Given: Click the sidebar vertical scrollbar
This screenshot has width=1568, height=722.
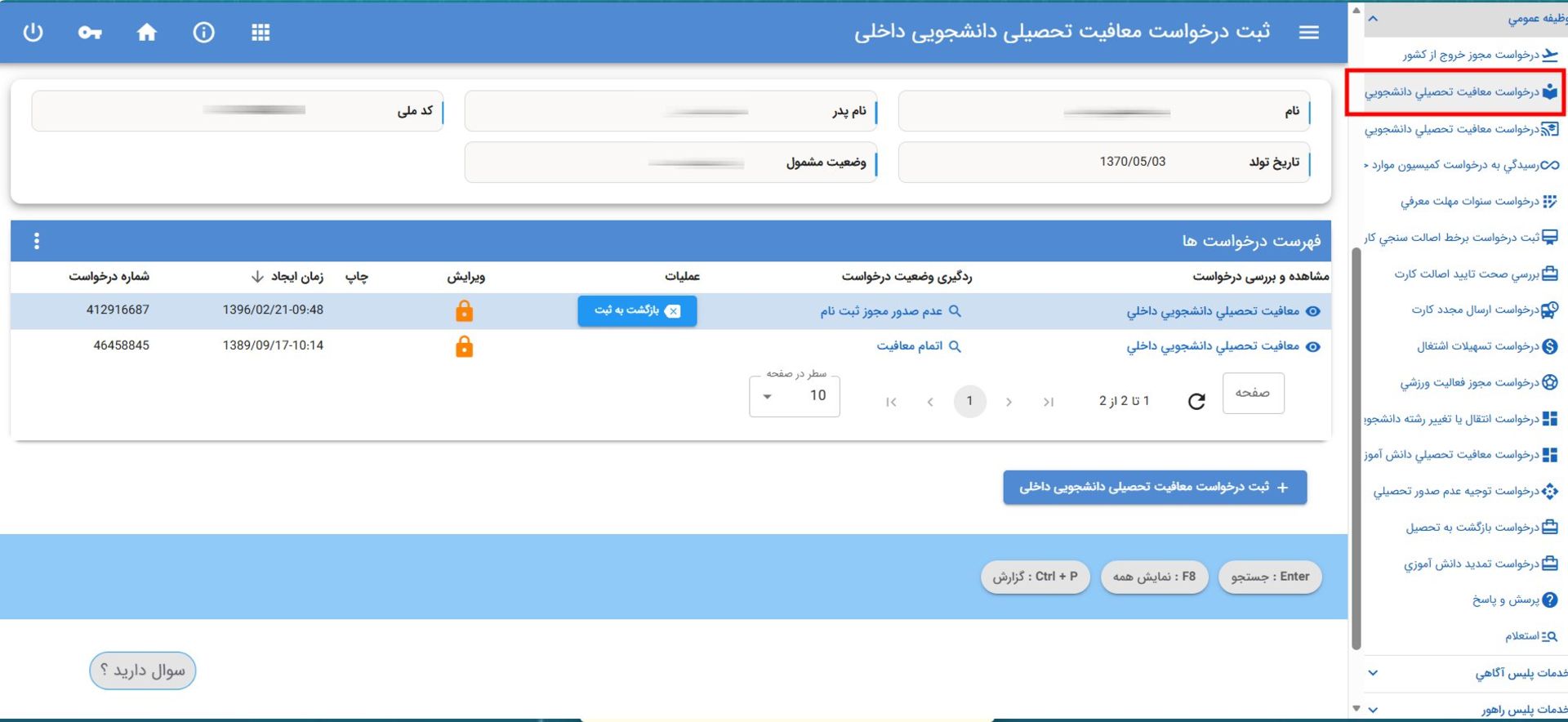Looking at the screenshot, I should [1356, 448].
